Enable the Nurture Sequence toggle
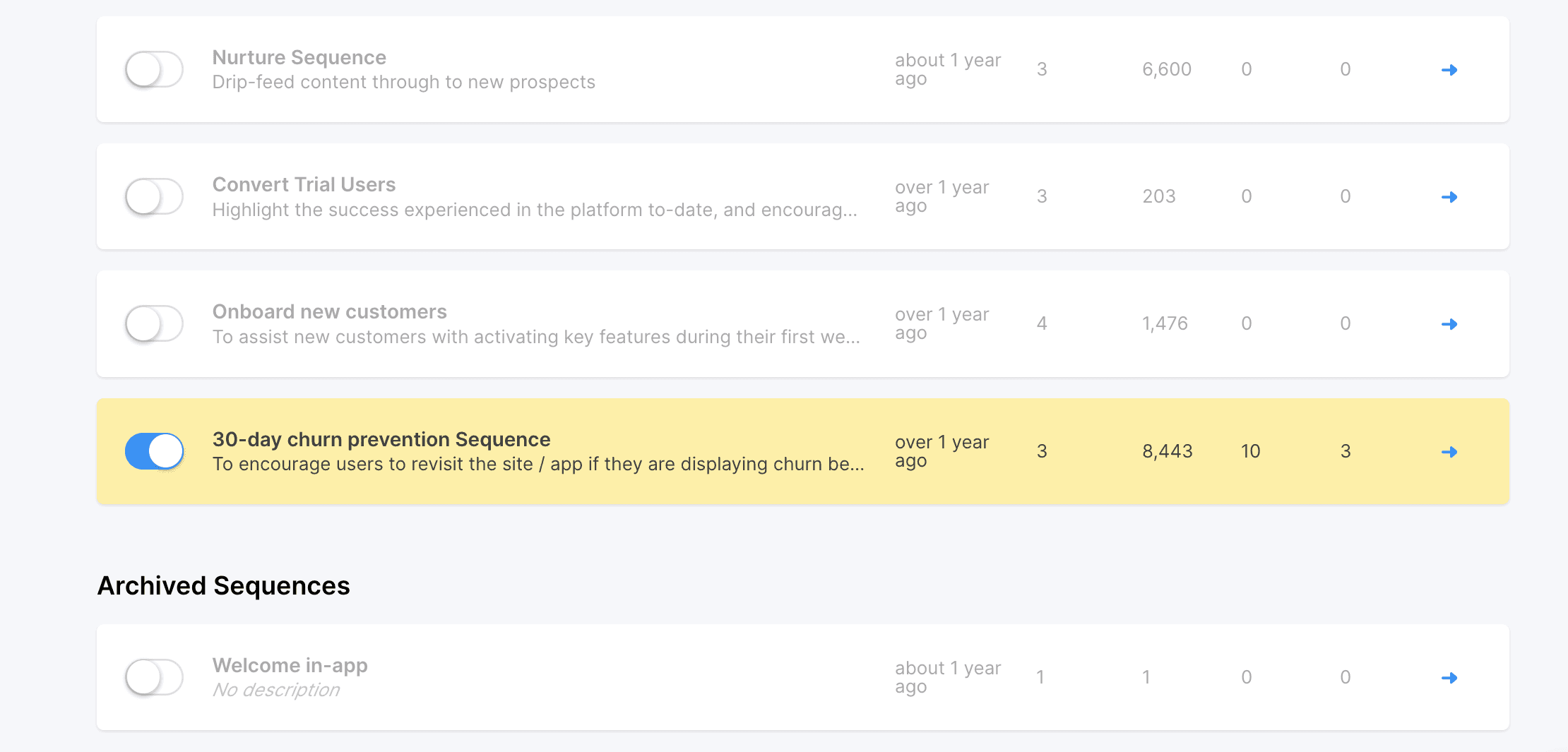Image resolution: width=1568 pixels, height=752 pixels. coord(154,69)
